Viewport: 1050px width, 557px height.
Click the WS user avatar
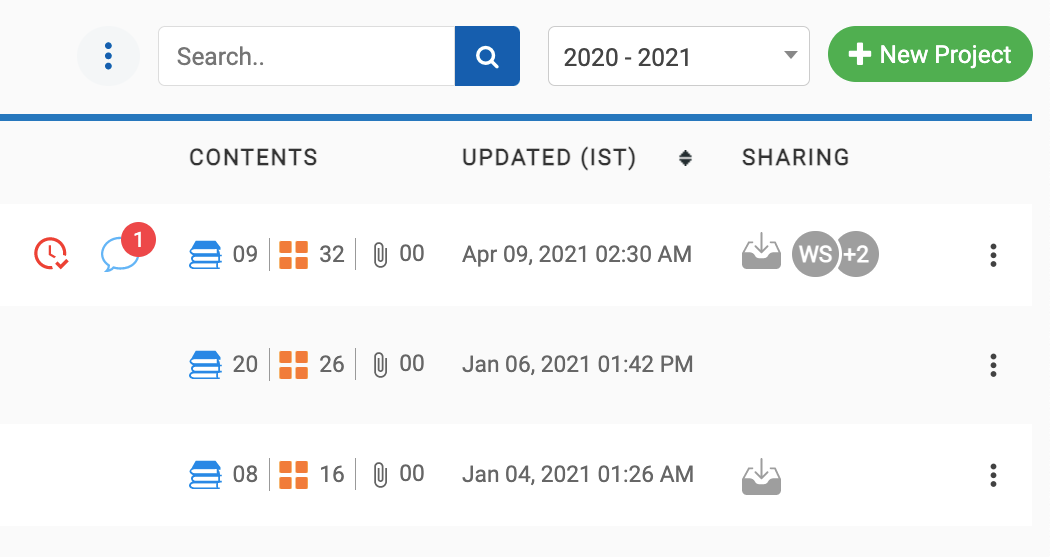pos(815,254)
